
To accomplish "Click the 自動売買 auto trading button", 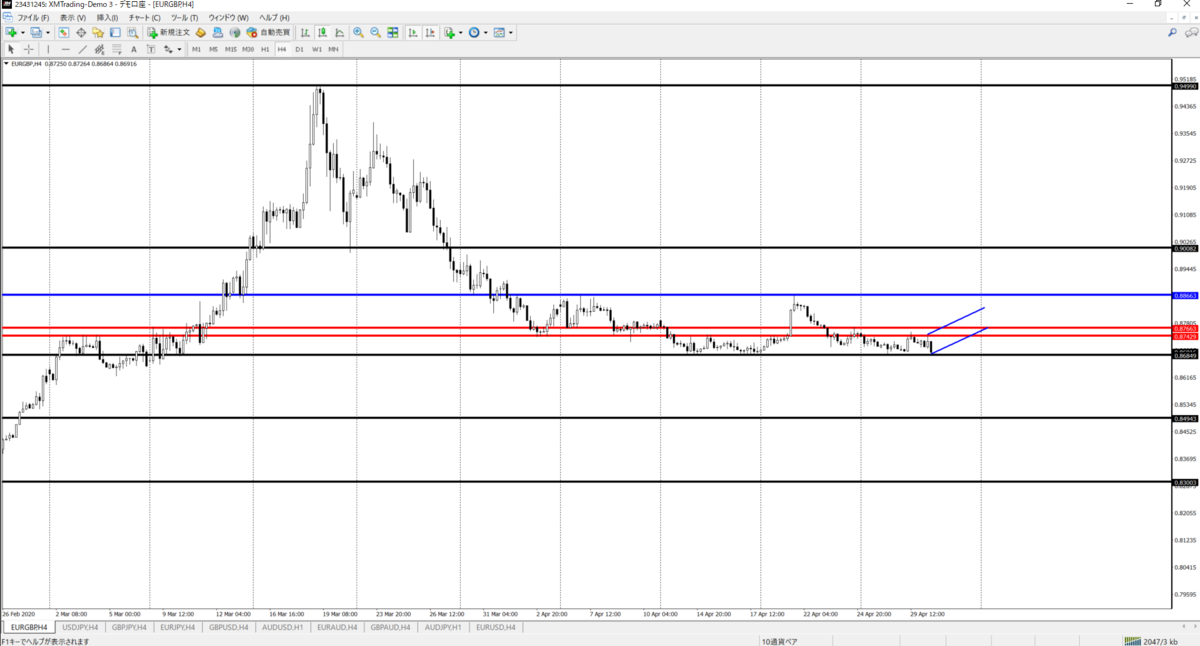I will click(268, 32).
